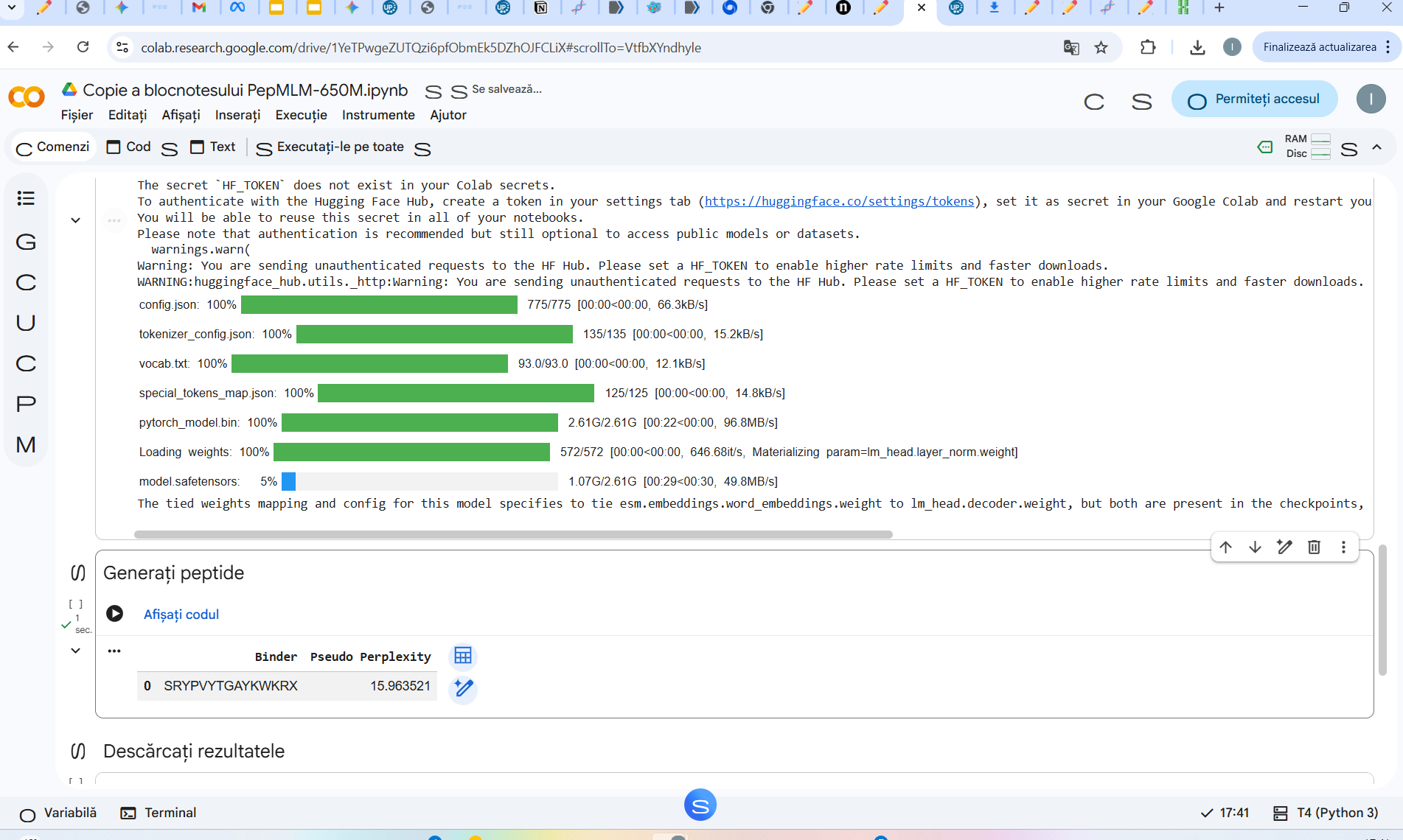
Task: Add a Text cell
Action: [x=213, y=147]
